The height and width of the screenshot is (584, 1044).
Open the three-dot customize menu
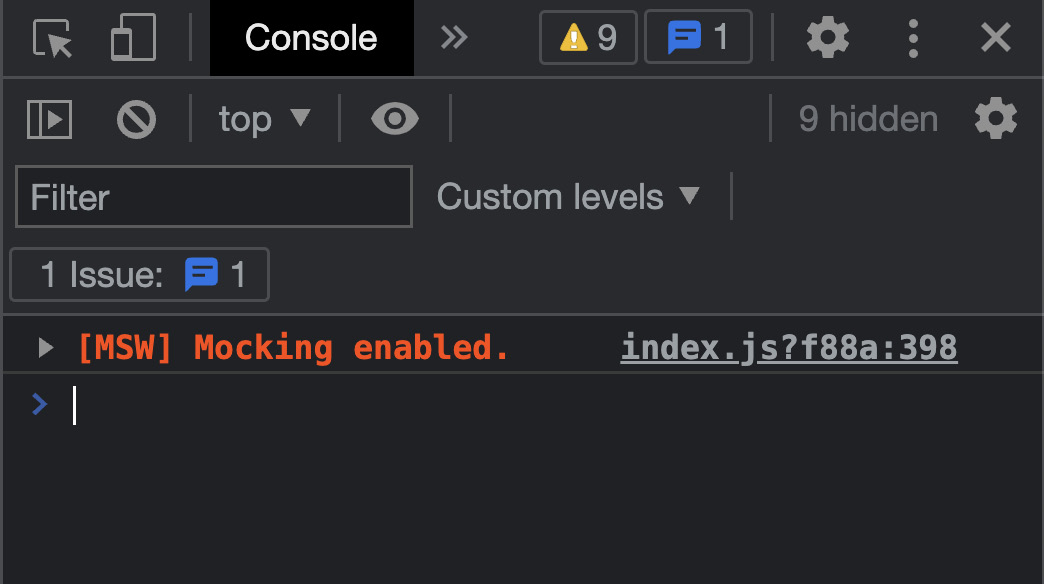point(912,38)
